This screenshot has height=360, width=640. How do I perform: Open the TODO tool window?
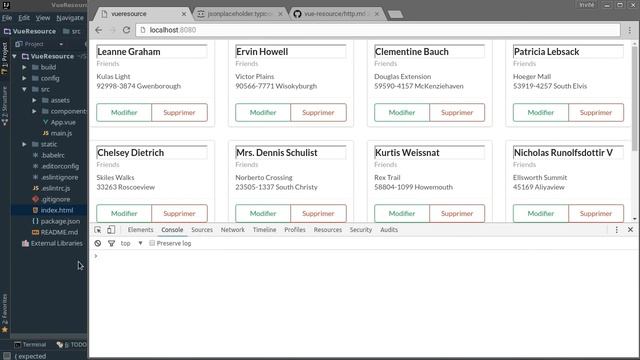point(71,344)
